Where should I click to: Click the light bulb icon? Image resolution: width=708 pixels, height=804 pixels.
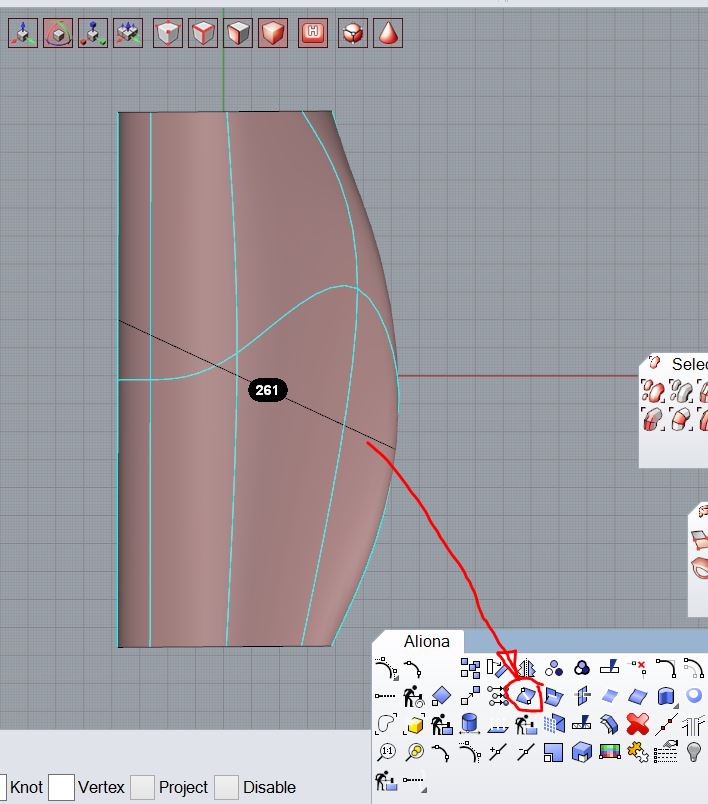pos(694,752)
